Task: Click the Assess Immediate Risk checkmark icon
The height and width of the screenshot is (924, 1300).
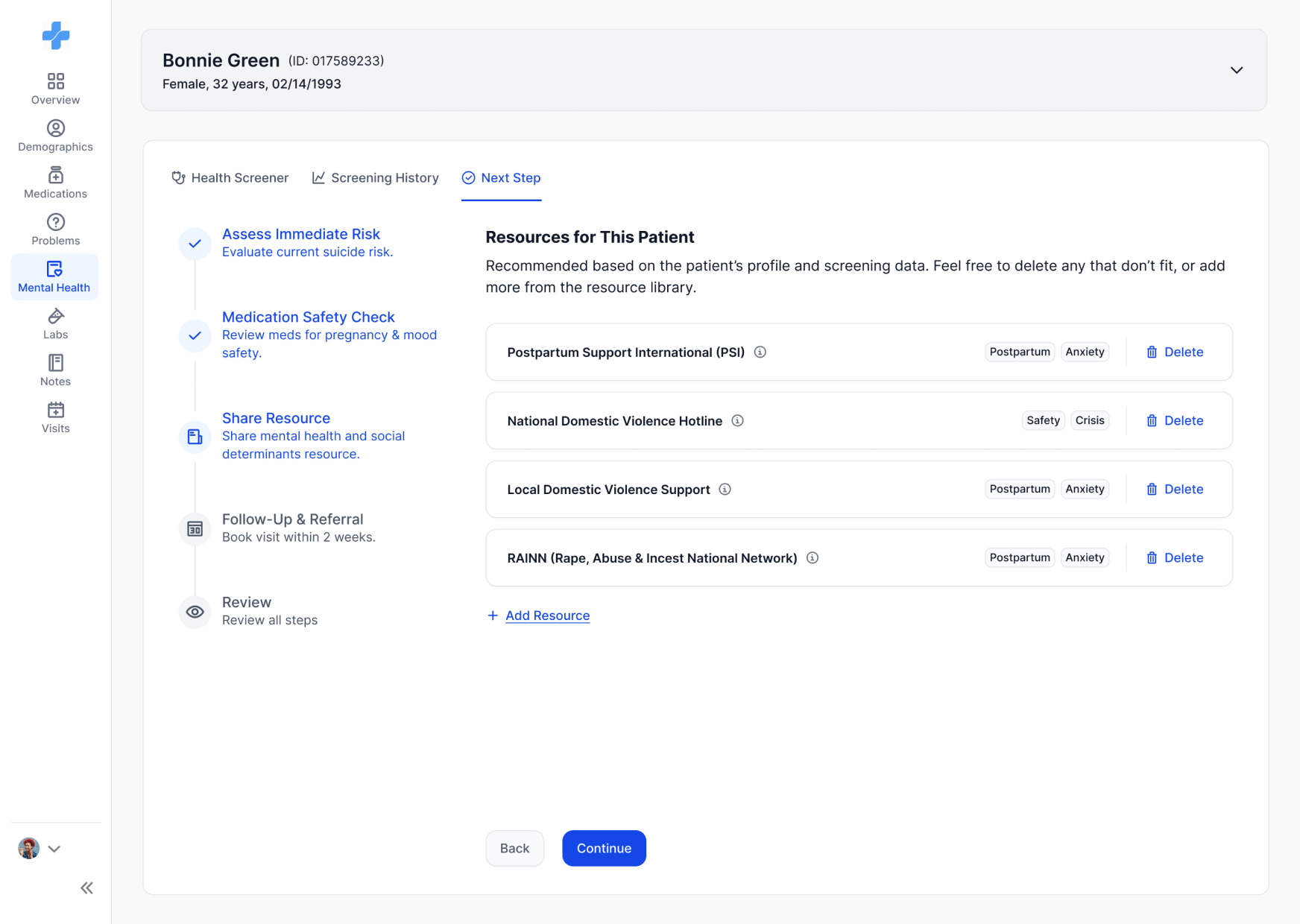Action: coord(195,244)
